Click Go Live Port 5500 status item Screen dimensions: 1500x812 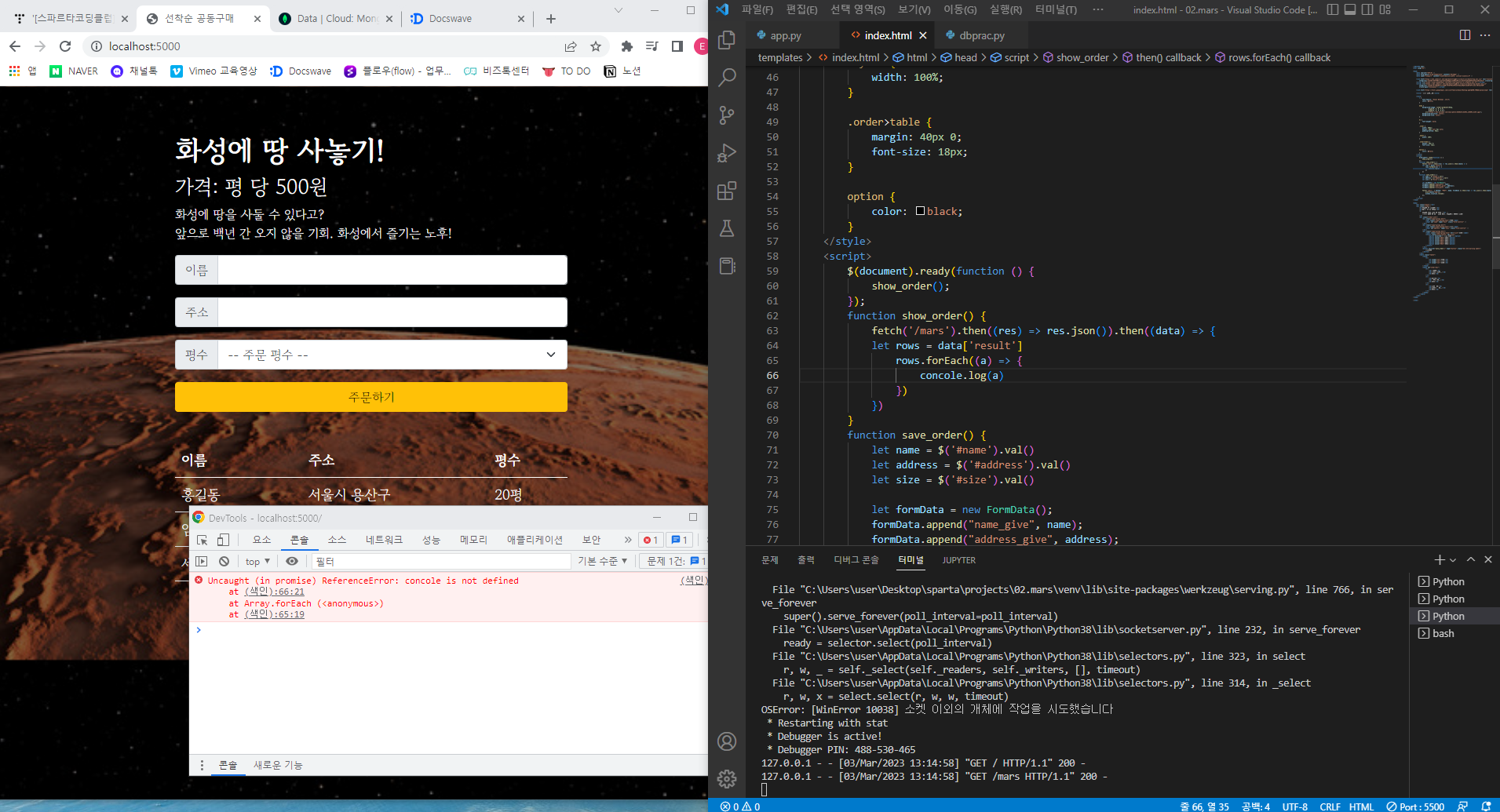(1415, 806)
